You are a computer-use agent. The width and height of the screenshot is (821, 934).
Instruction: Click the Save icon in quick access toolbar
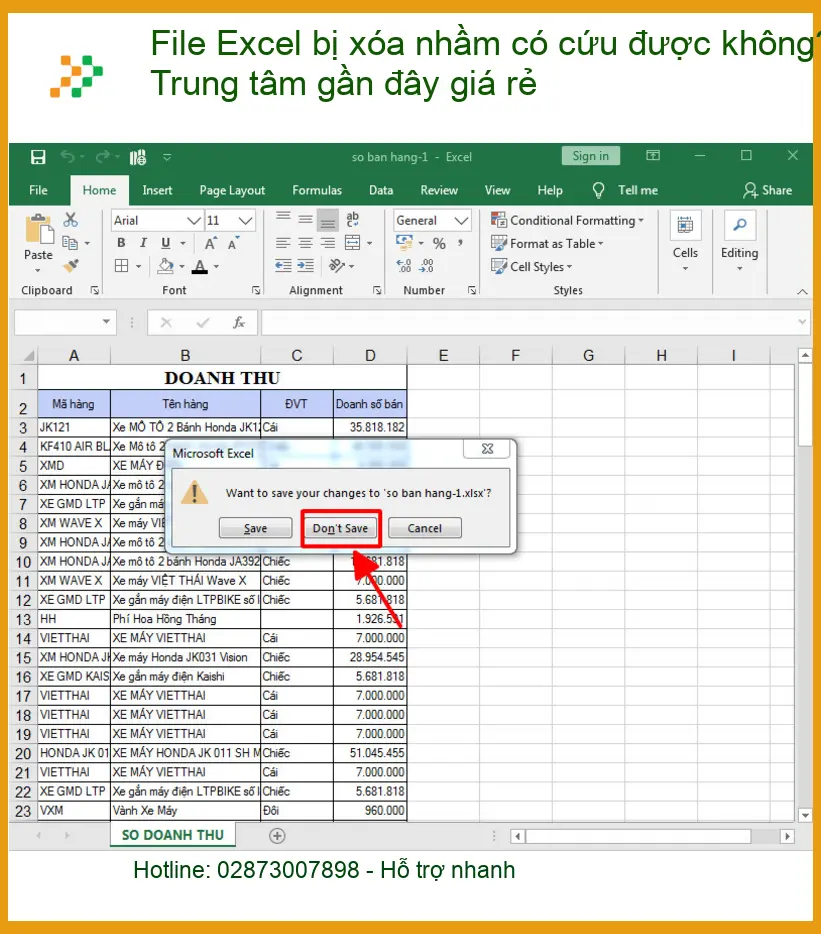[x=38, y=157]
